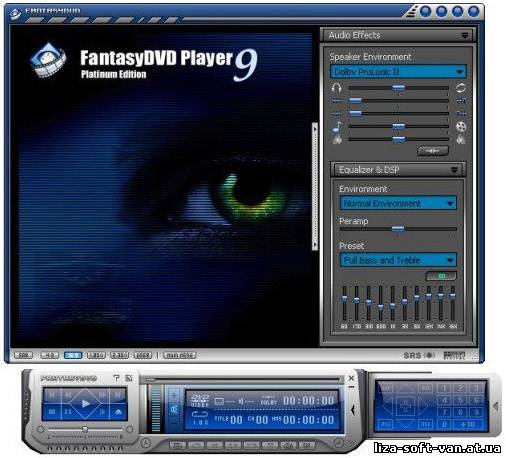This screenshot has width=506, height=458.
Task: Click the surround rotate icon right of top slider
Action: pyautogui.click(x=461, y=88)
